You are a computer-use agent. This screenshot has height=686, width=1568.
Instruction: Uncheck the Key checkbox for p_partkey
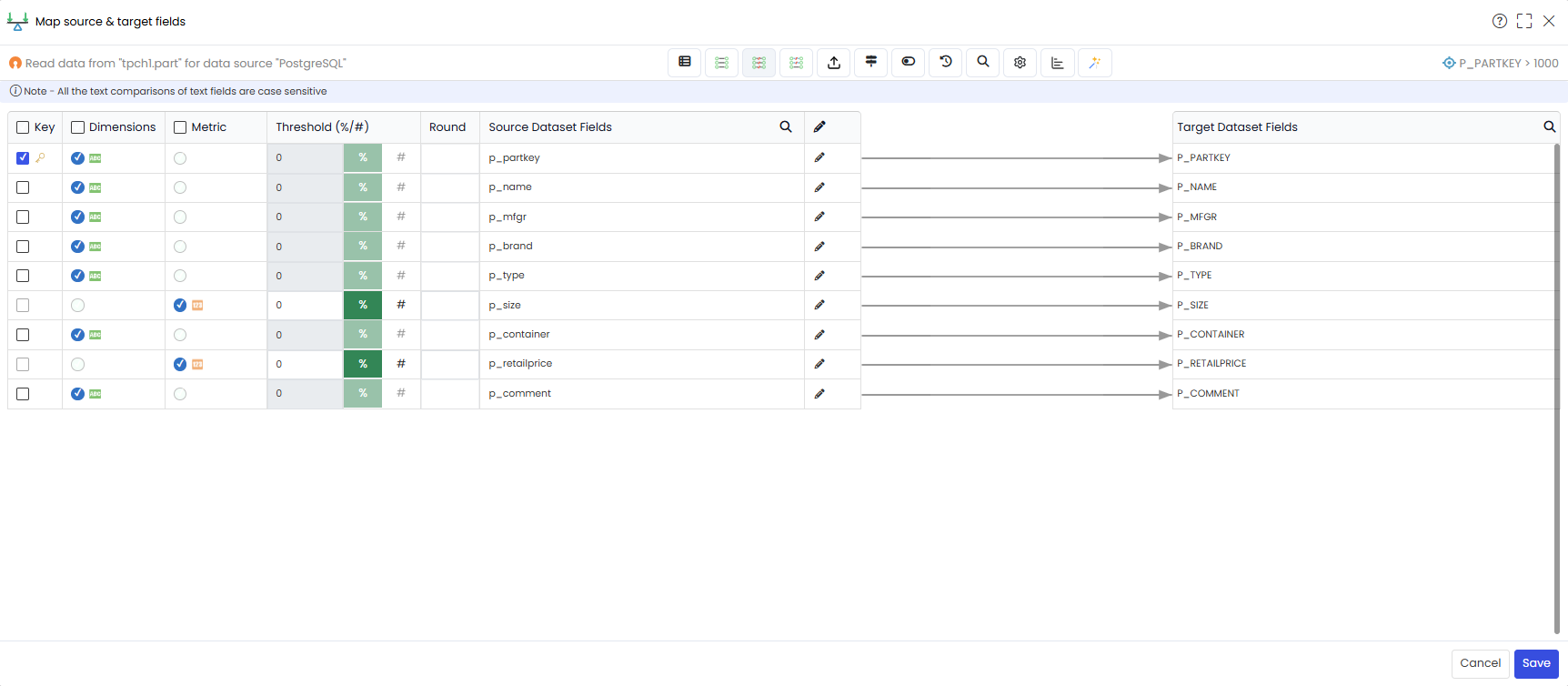click(23, 158)
